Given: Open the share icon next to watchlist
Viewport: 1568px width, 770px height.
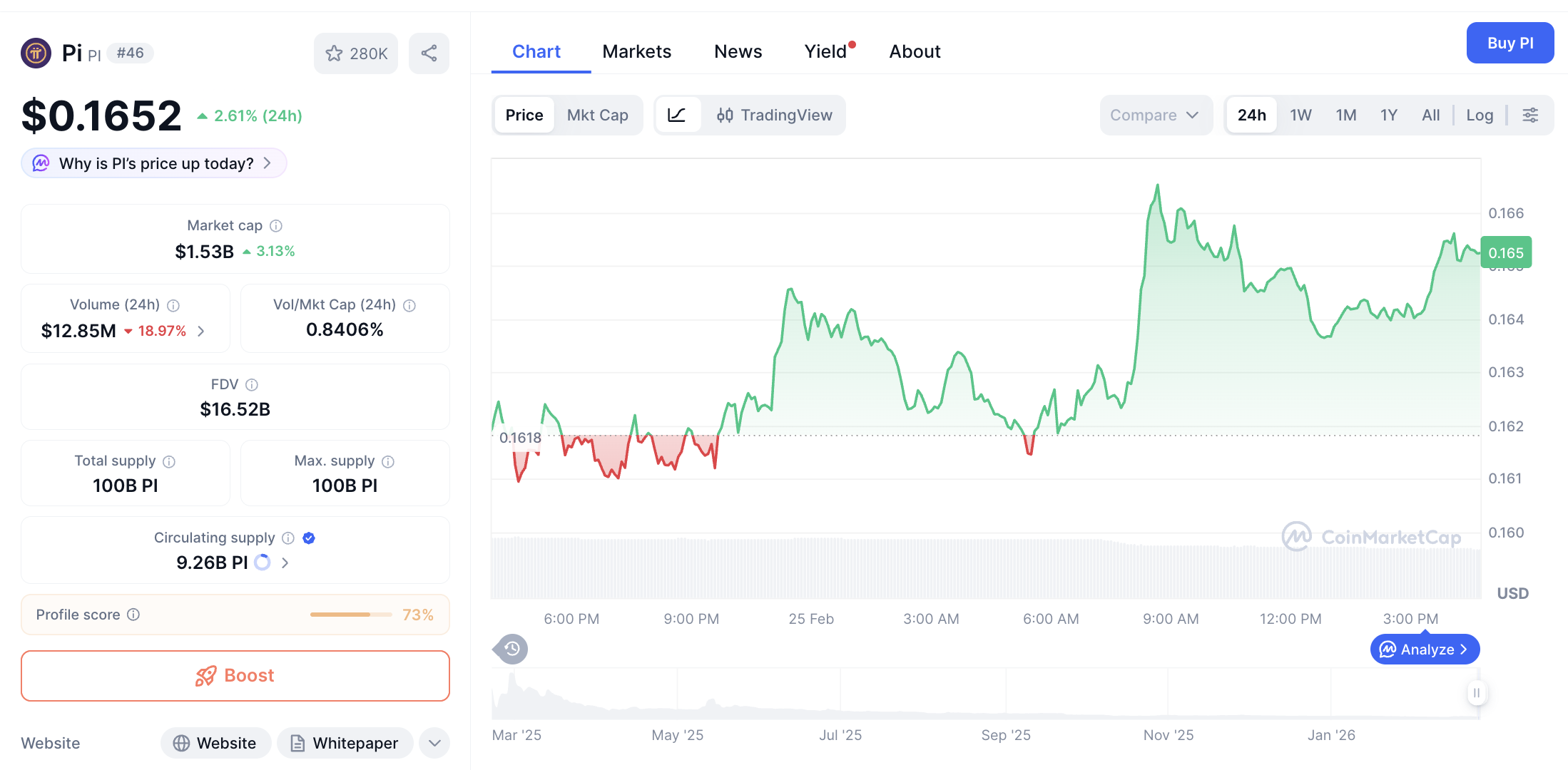Looking at the screenshot, I should pyautogui.click(x=429, y=53).
